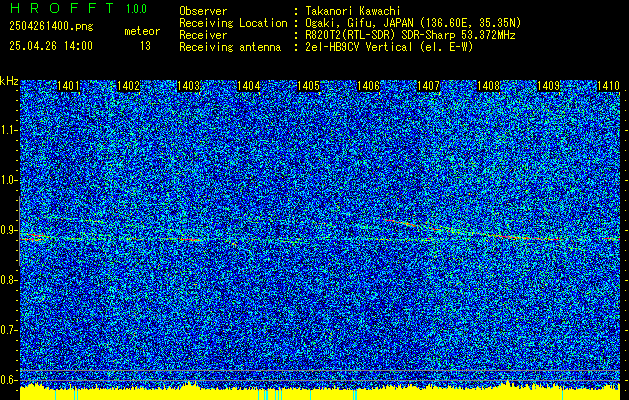
Task: Click the Receiver field label
Action: coord(203,35)
